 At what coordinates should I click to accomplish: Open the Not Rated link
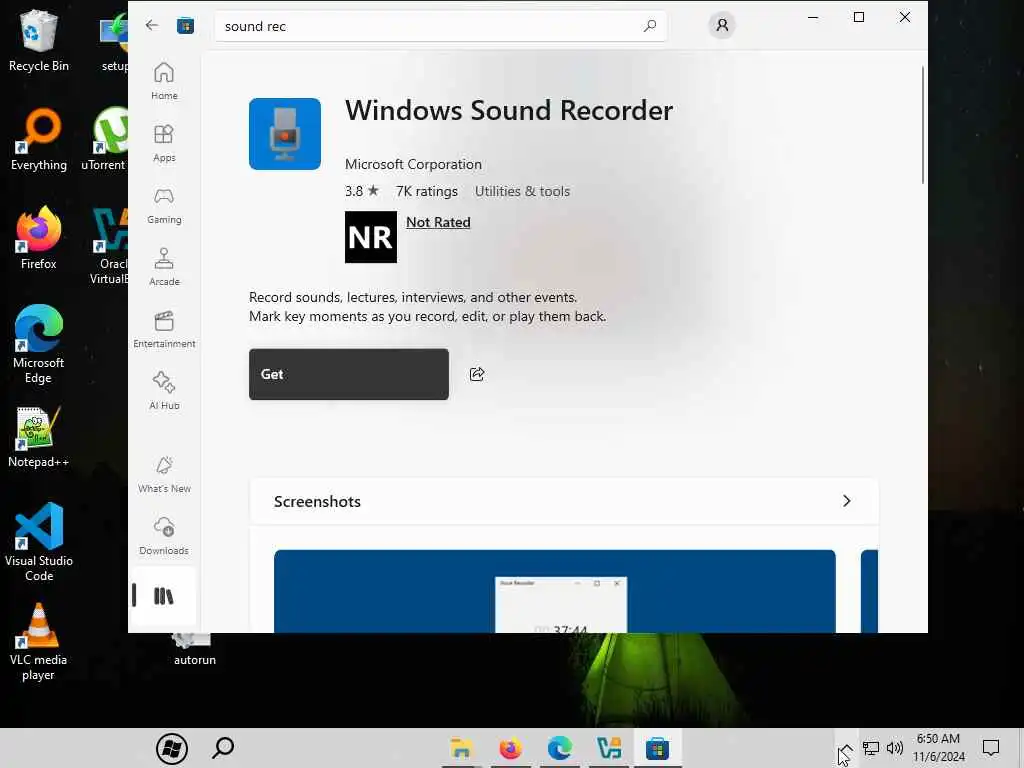point(438,222)
